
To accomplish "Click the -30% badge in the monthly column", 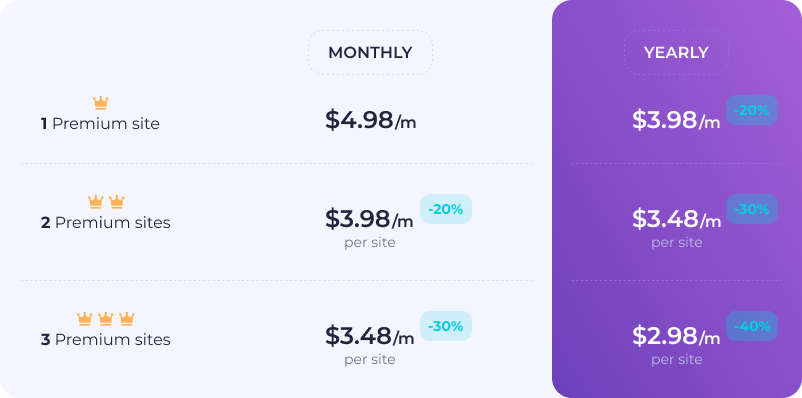I will 445,326.
